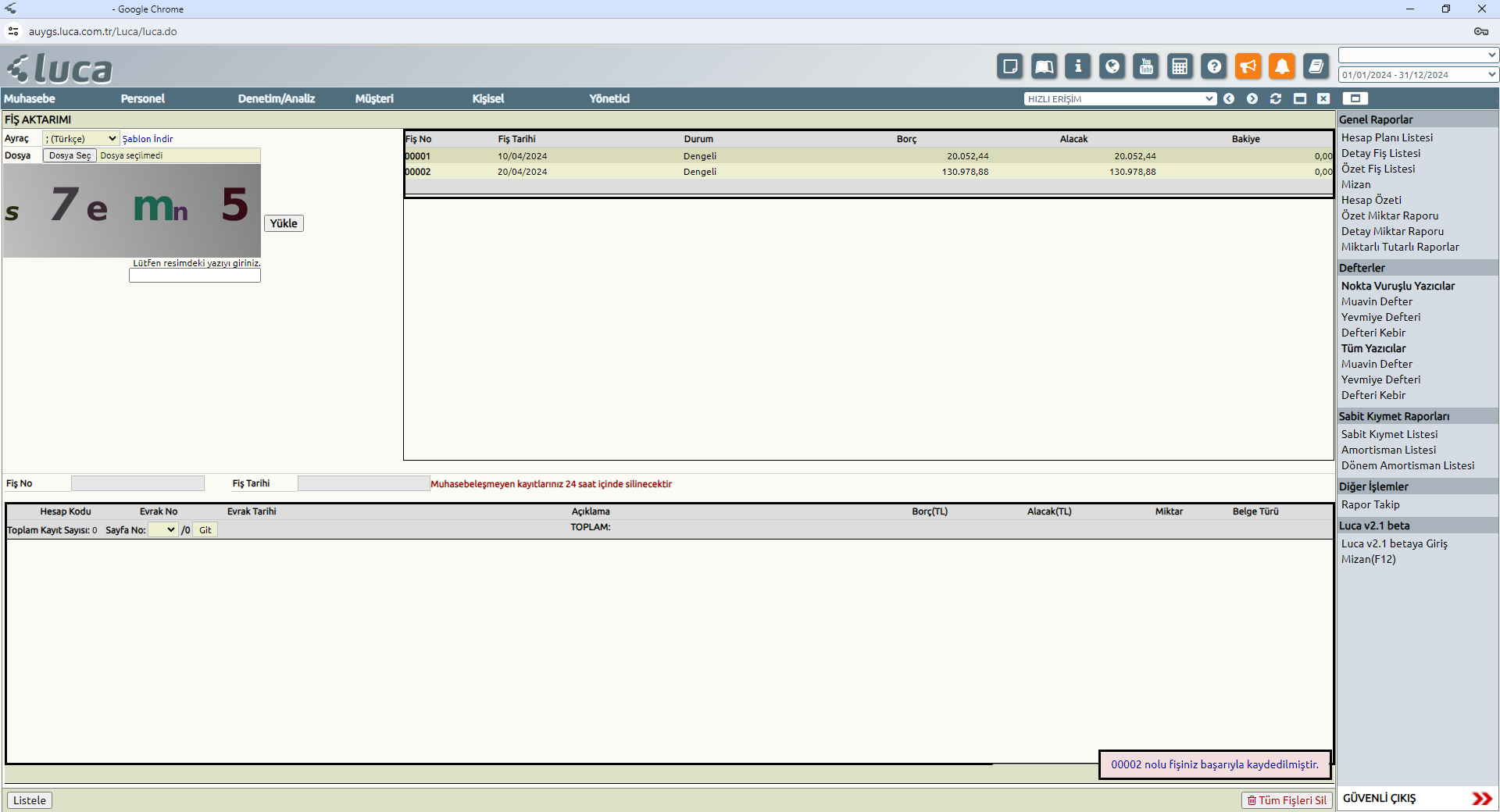This screenshot has height=812, width=1500.
Task: Click the open book icon
Action: tap(1044, 66)
